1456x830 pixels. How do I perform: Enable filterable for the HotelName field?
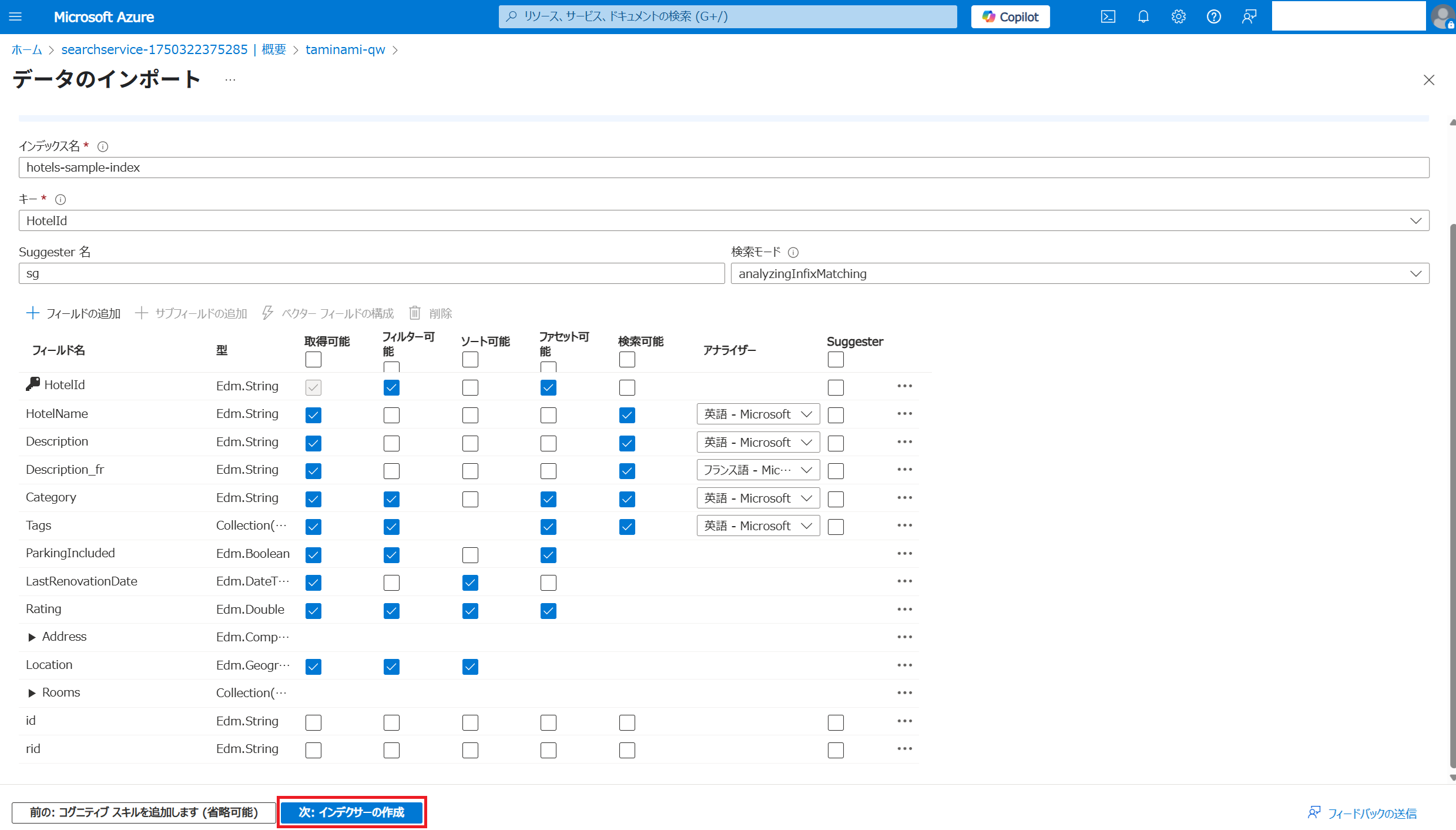[391, 416]
